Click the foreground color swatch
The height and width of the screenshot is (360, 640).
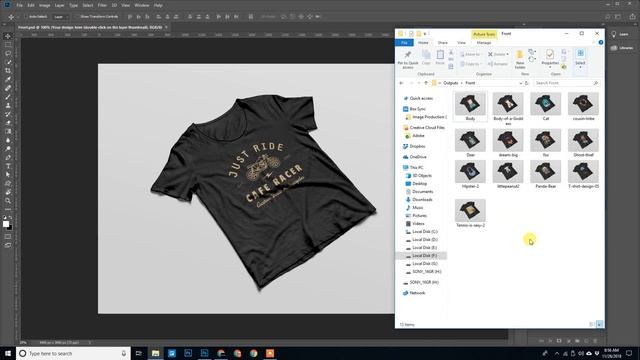pyautogui.click(x=6, y=224)
